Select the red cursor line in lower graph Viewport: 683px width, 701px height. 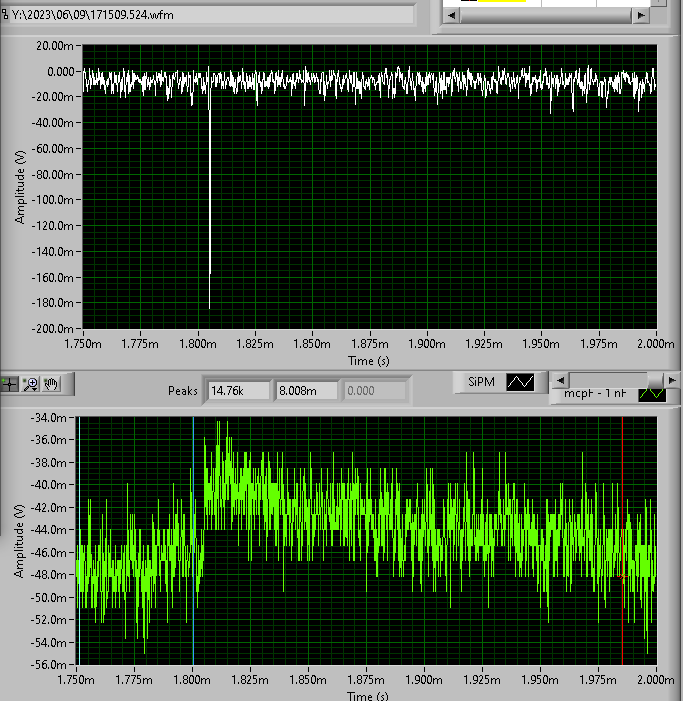623,500
